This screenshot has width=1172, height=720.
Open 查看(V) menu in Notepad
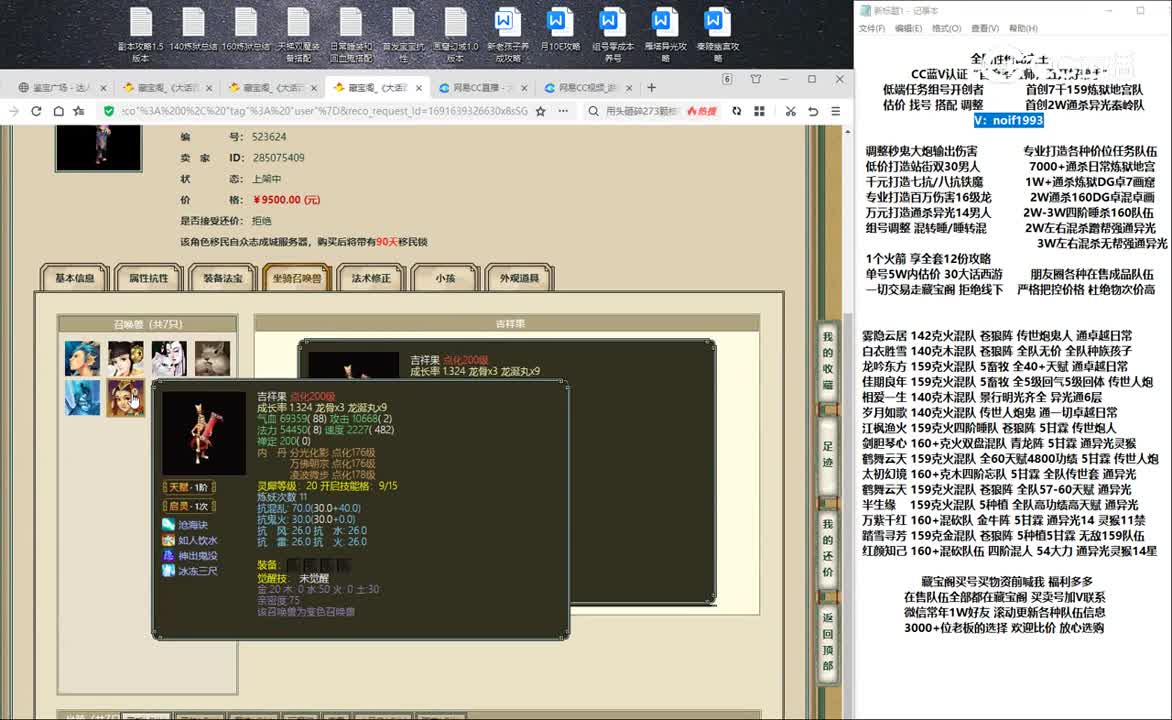[x=985, y=28]
